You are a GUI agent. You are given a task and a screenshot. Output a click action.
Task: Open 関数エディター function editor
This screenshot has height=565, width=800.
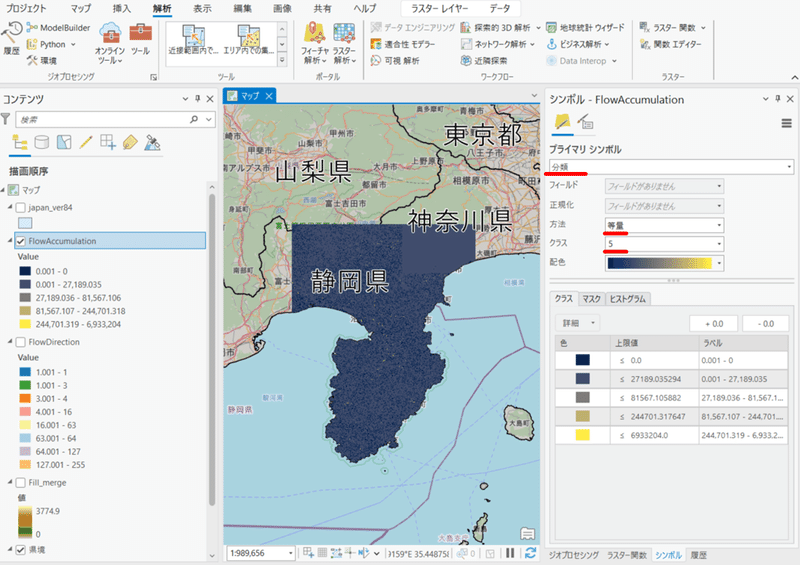(671, 44)
